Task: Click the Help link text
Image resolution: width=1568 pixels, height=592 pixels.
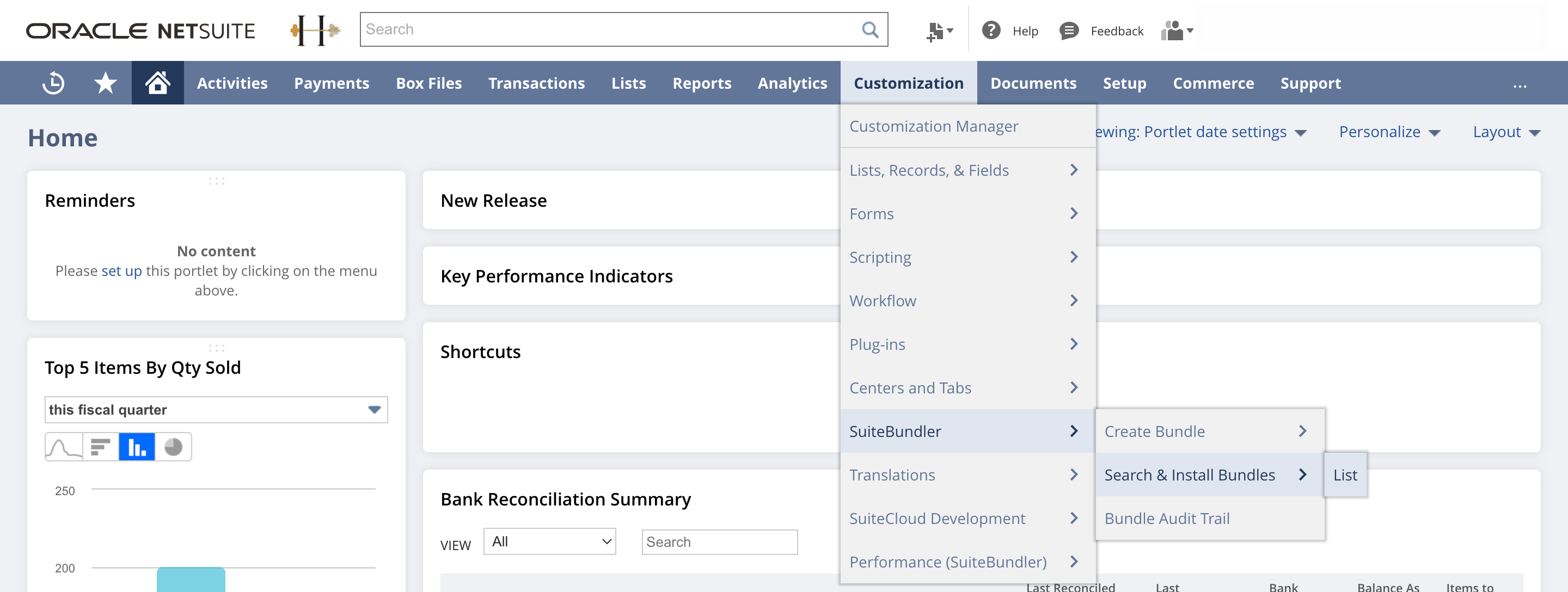Action: coord(1025,31)
